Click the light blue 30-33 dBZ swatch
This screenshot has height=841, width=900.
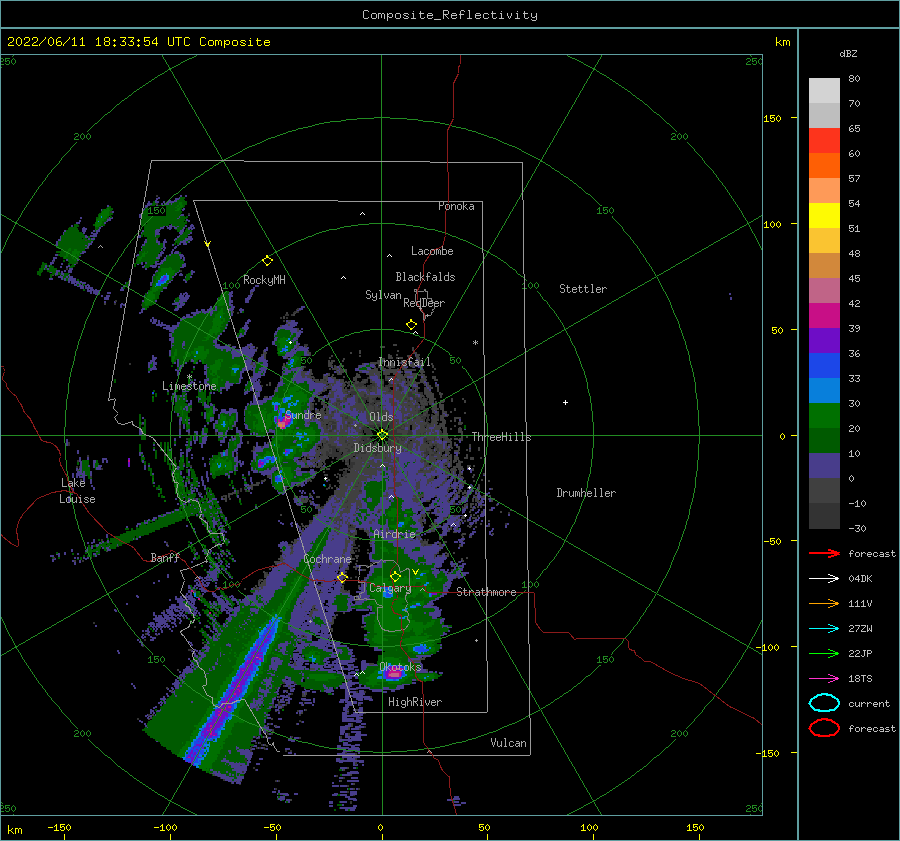tap(824, 390)
